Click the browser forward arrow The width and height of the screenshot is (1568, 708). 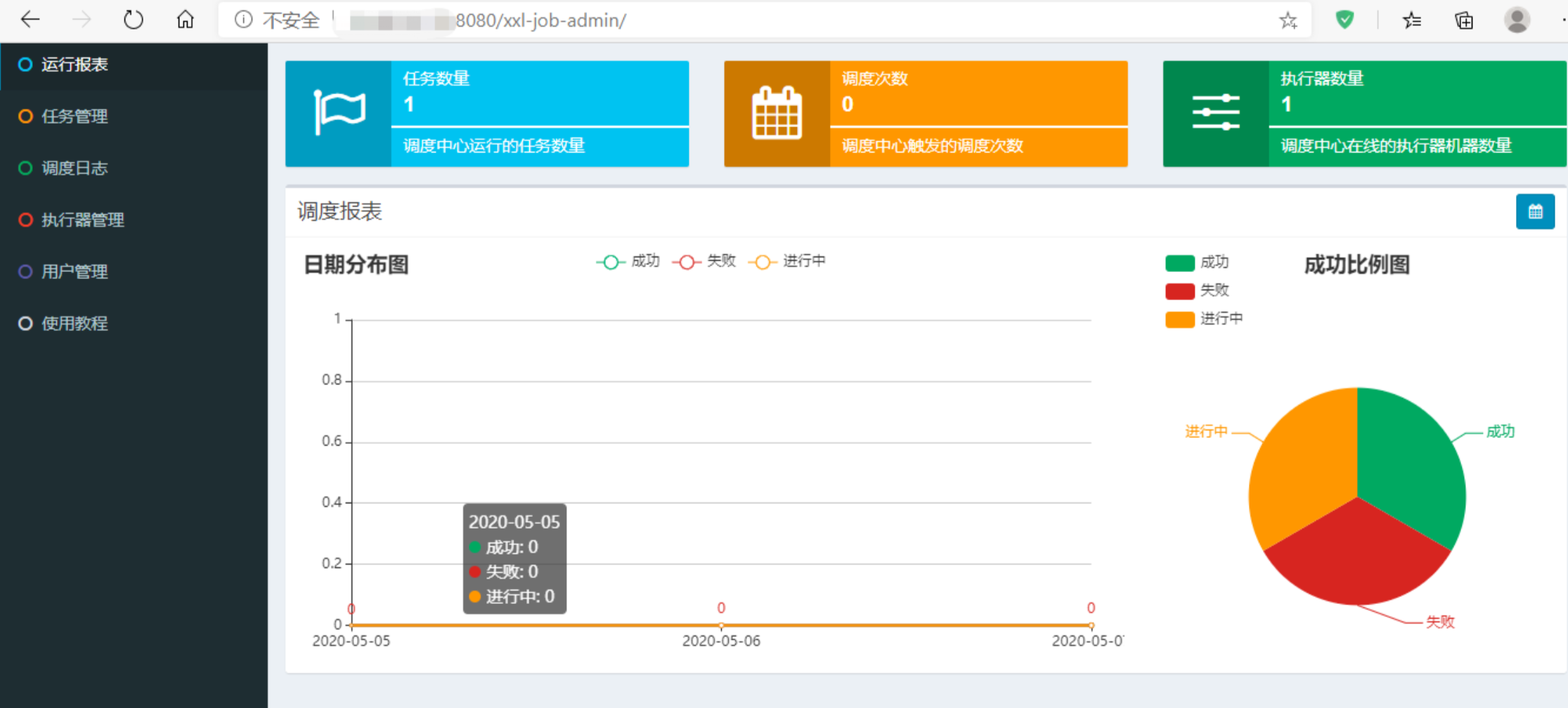coord(82,20)
